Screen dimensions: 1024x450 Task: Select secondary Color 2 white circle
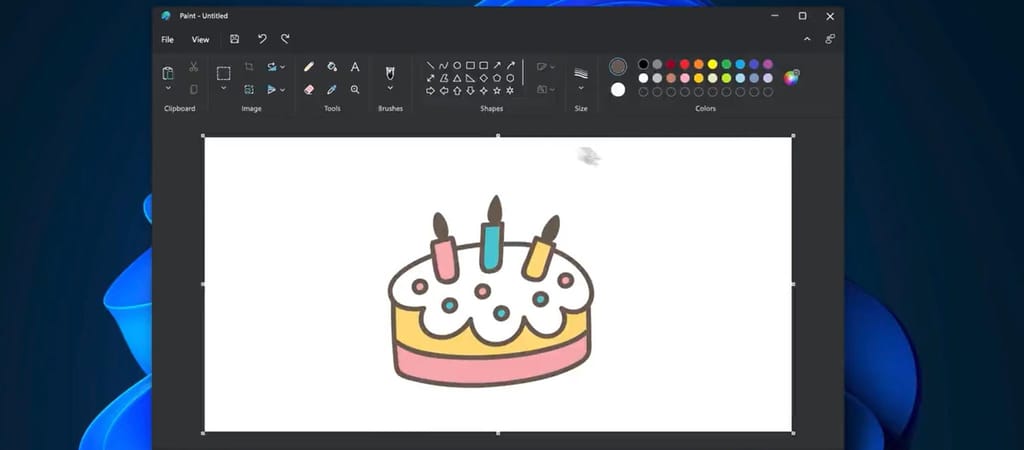tap(618, 90)
